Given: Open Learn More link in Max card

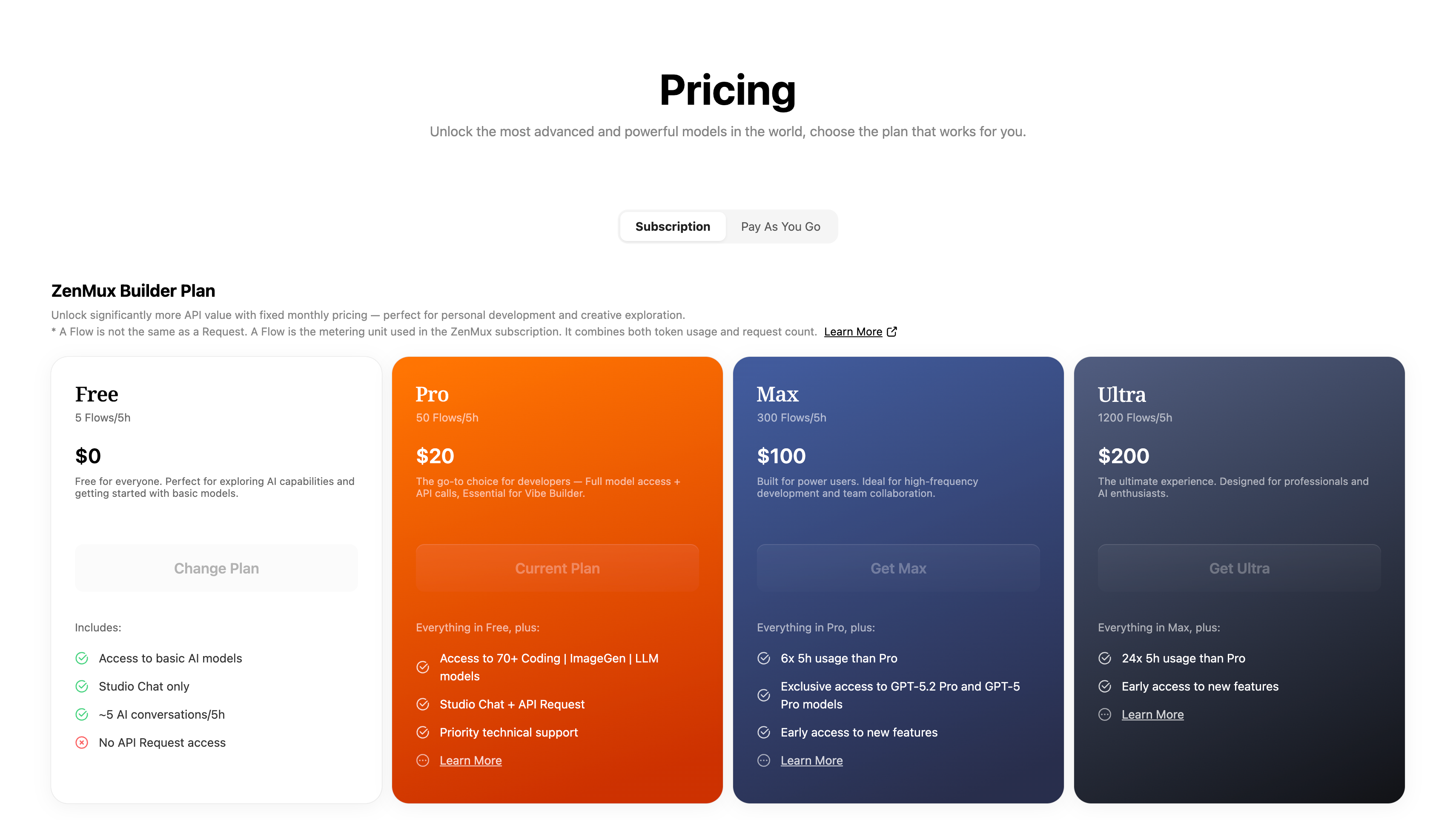Looking at the screenshot, I should click(x=811, y=761).
